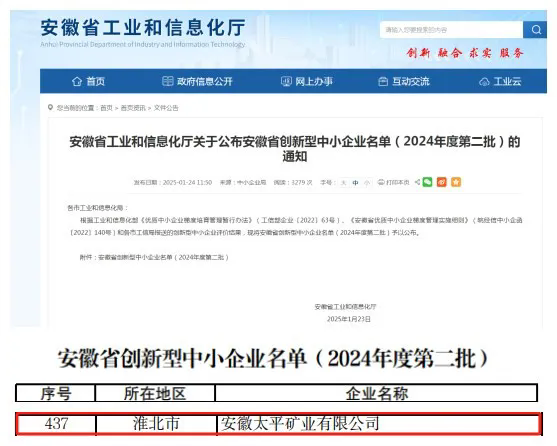
Task: Click the 首页 breadcrumb link
Action: (x=106, y=108)
